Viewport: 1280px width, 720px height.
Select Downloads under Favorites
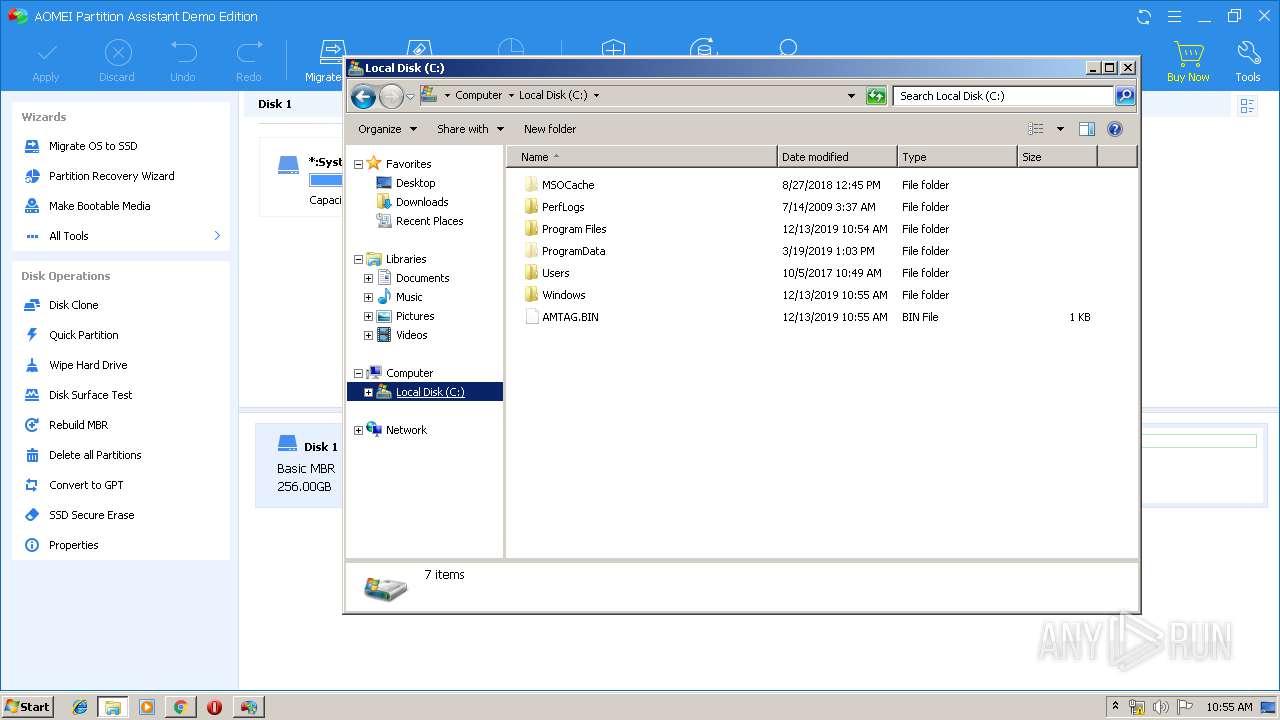(422, 202)
